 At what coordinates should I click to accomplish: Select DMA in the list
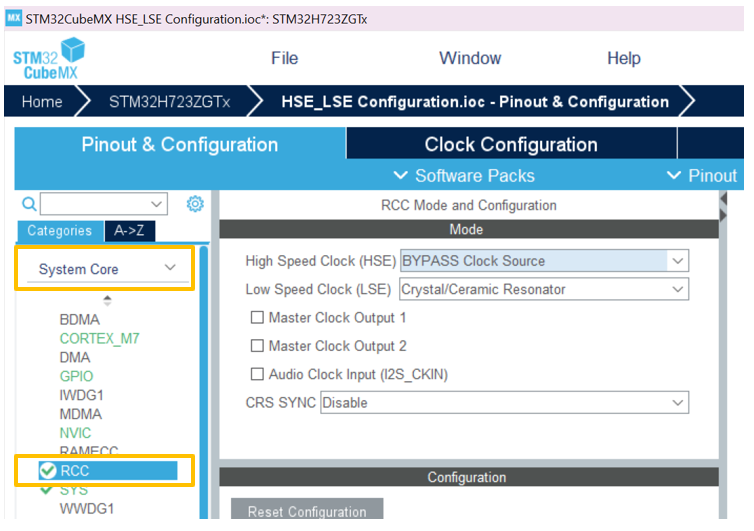click(75, 357)
